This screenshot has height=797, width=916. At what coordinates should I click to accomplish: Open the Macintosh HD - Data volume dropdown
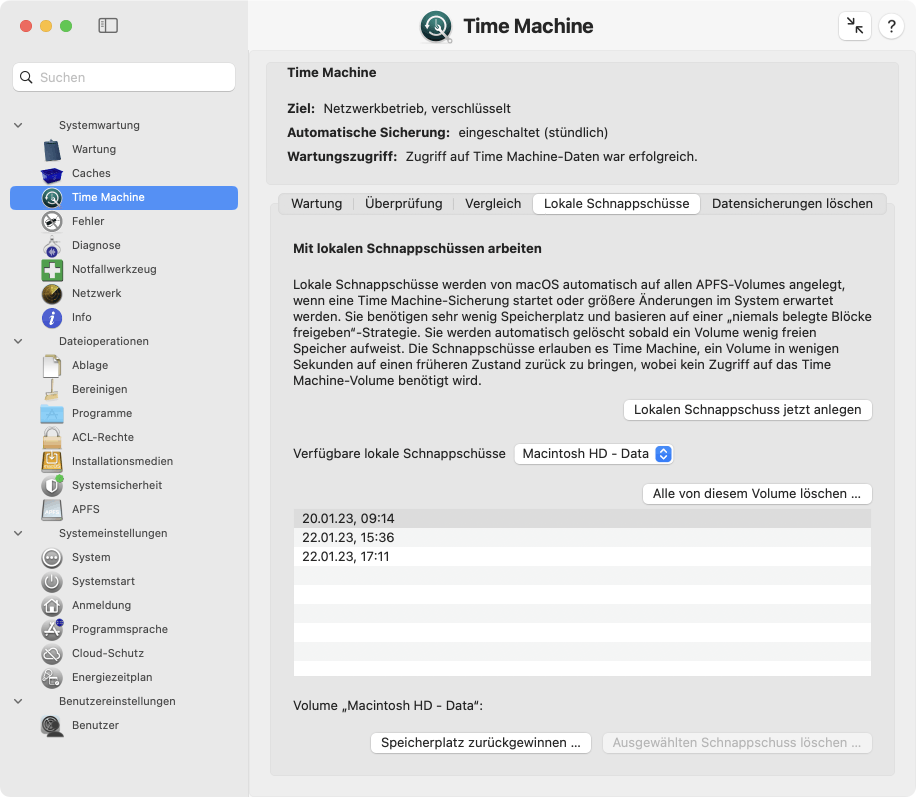pyautogui.click(x=594, y=454)
